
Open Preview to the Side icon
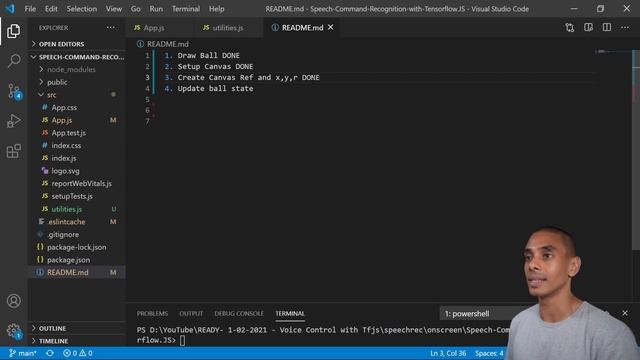[x=588, y=28]
